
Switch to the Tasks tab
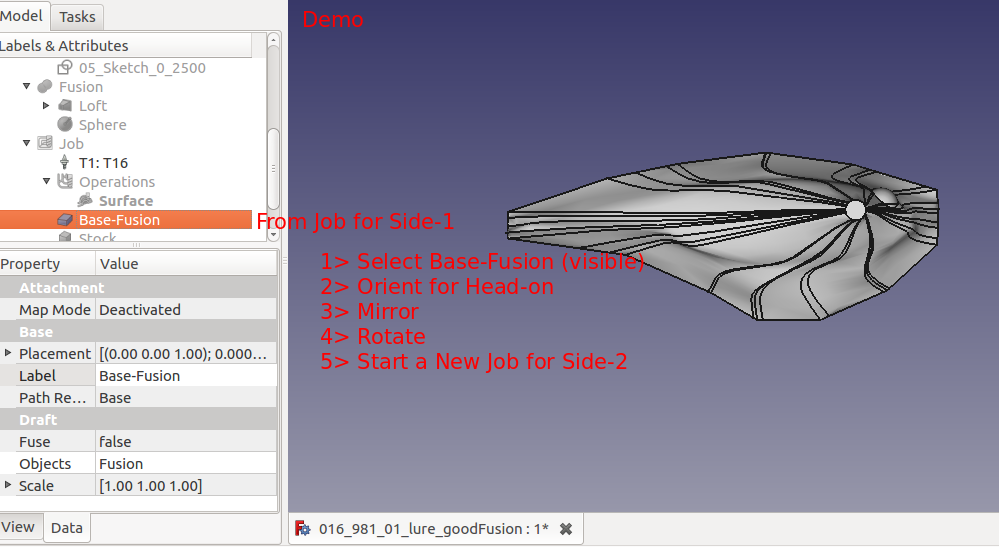(x=77, y=16)
